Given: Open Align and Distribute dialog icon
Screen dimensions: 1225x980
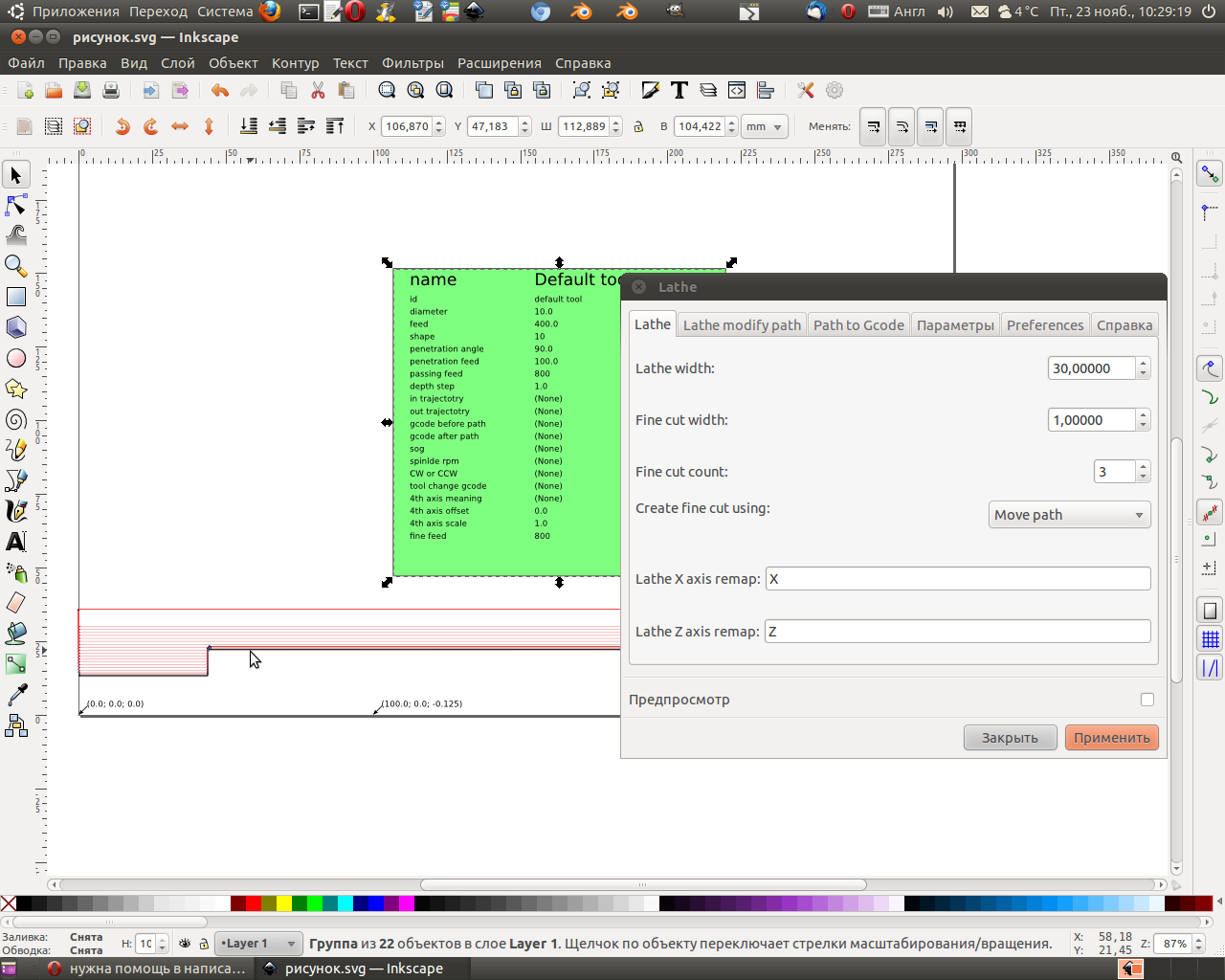Looking at the screenshot, I should [766, 90].
